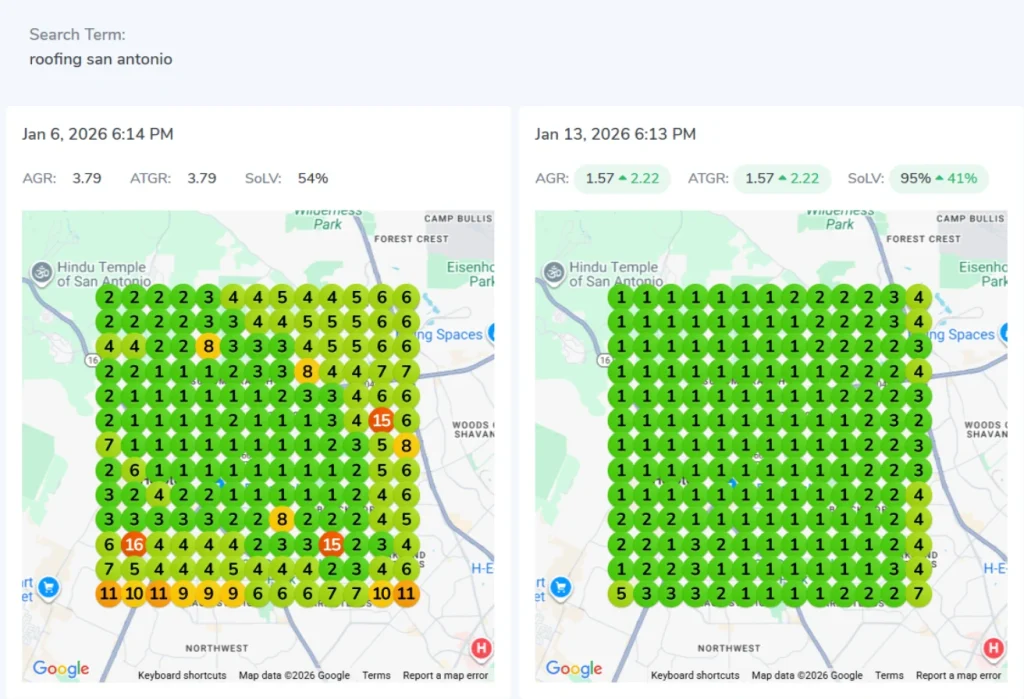This screenshot has height=699, width=1024.
Task: Open the Terms link on right map
Action: [x=889, y=676]
